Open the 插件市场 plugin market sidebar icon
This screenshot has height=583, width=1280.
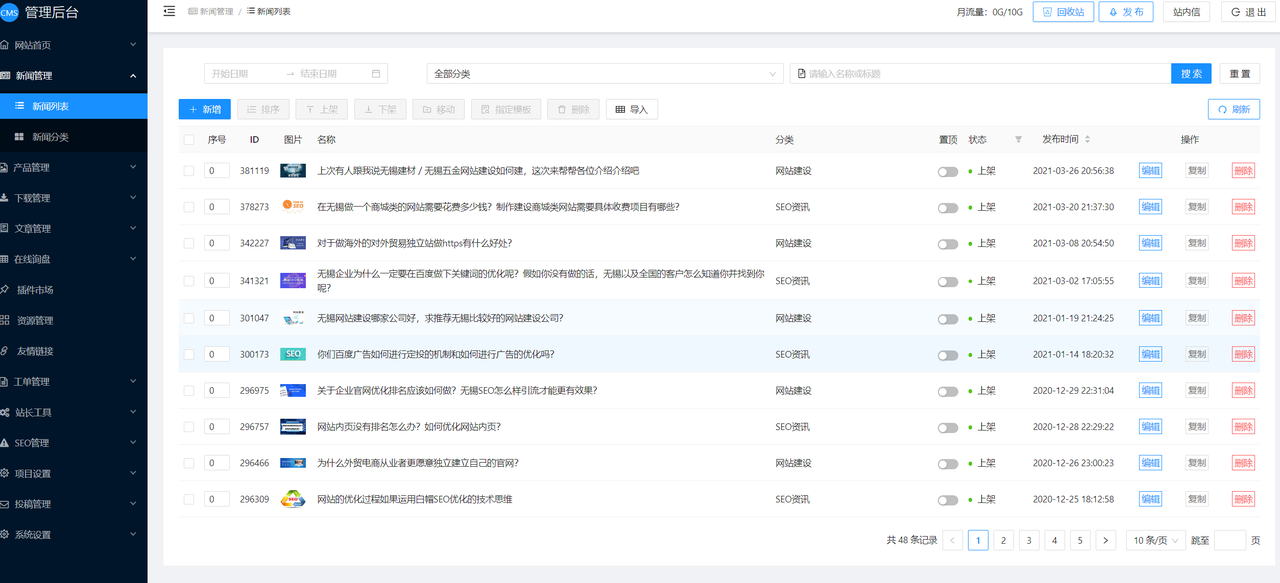point(45,289)
